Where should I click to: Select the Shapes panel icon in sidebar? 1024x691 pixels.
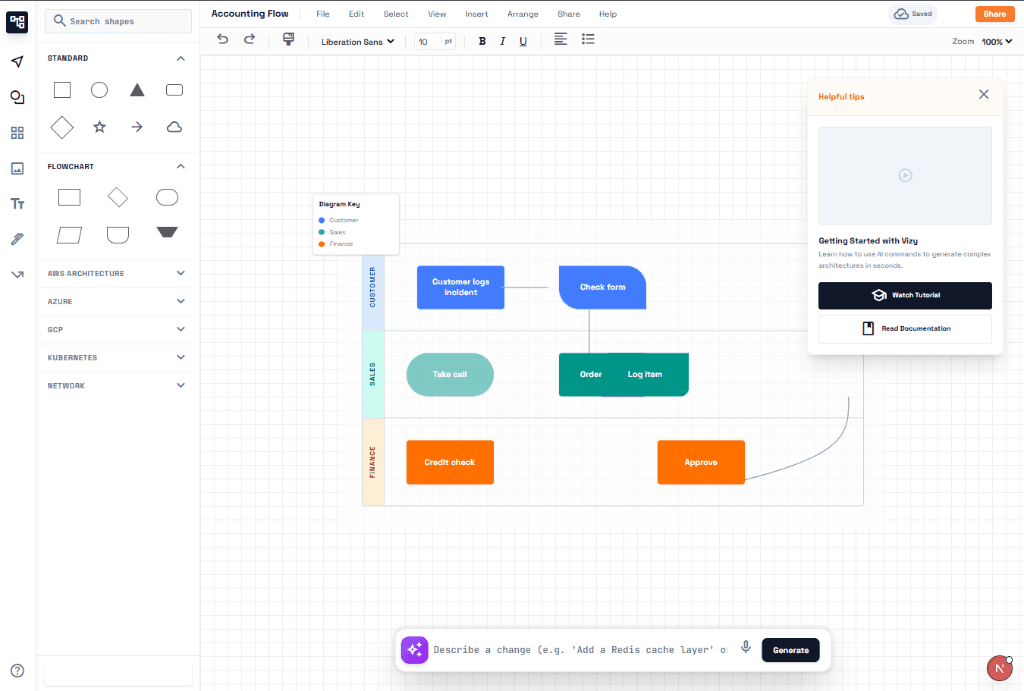(16, 96)
